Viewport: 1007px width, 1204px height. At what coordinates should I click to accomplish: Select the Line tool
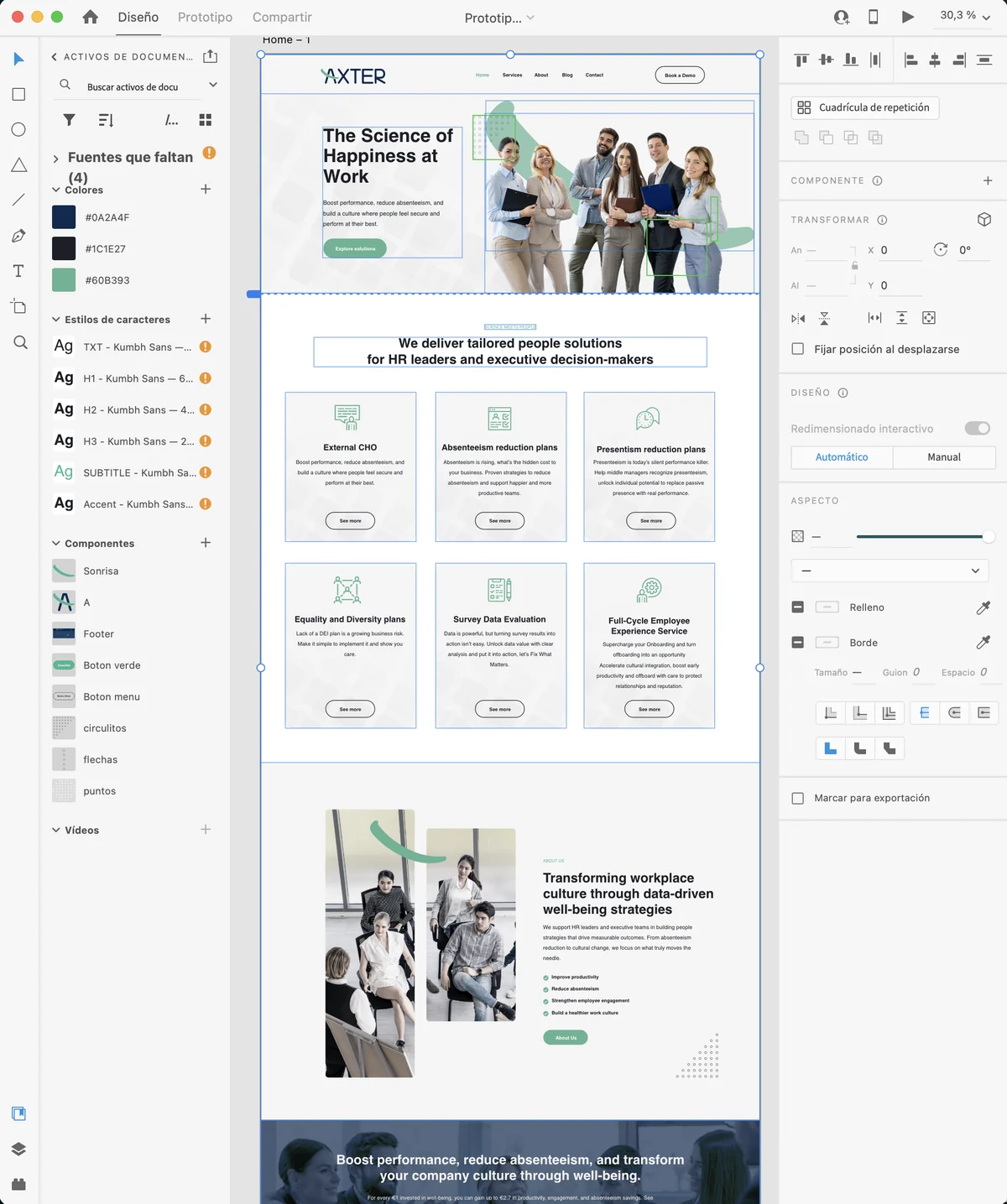[18, 200]
